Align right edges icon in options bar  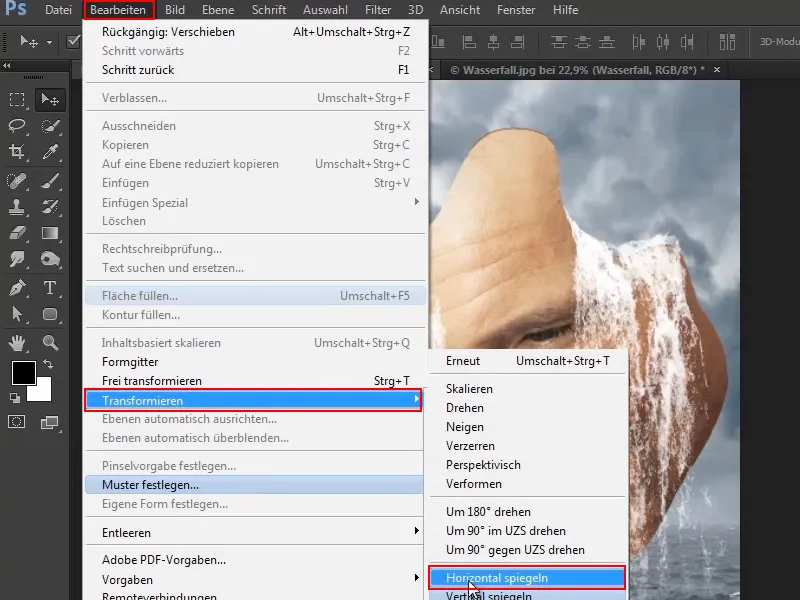point(517,42)
